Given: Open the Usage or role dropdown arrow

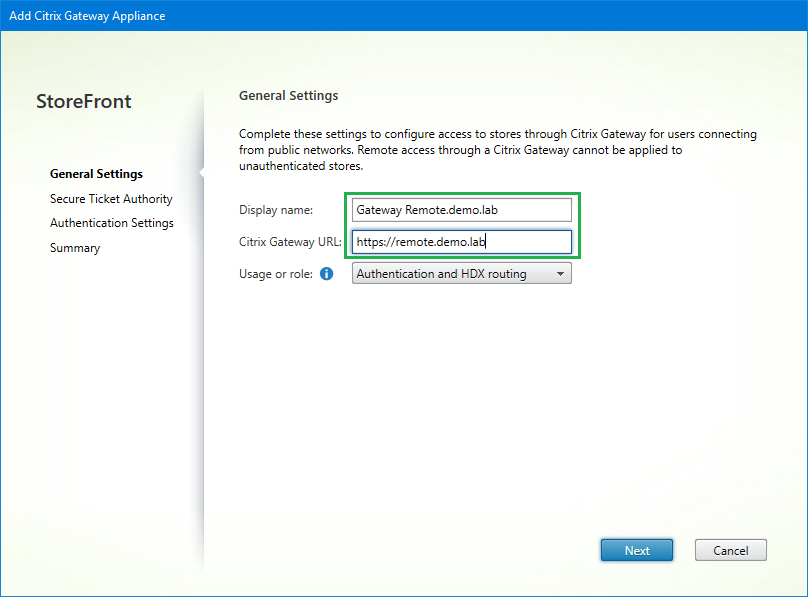Looking at the screenshot, I should 560,274.
